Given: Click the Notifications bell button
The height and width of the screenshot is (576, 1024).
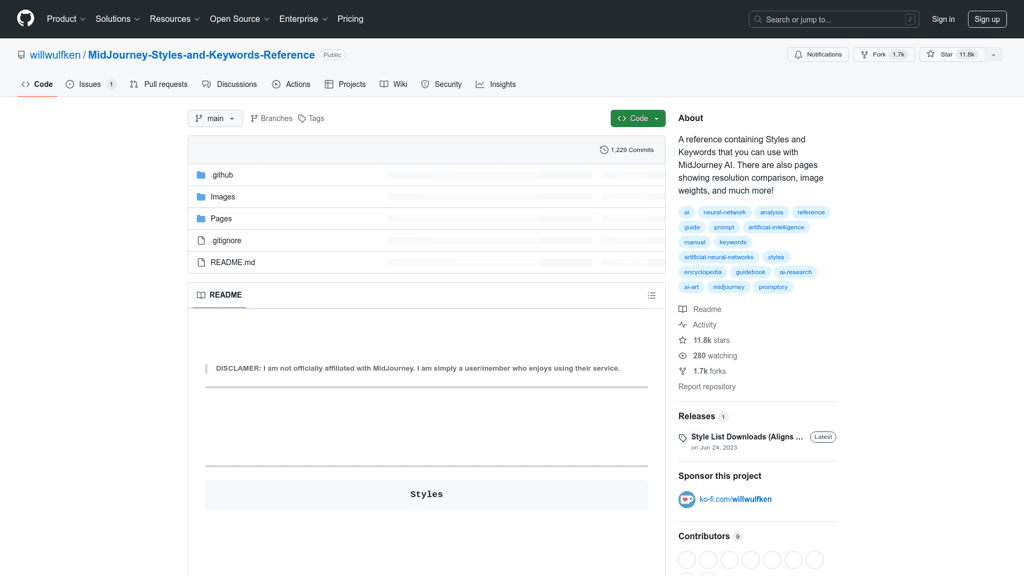Looking at the screenshot, I should click(818, 55).
